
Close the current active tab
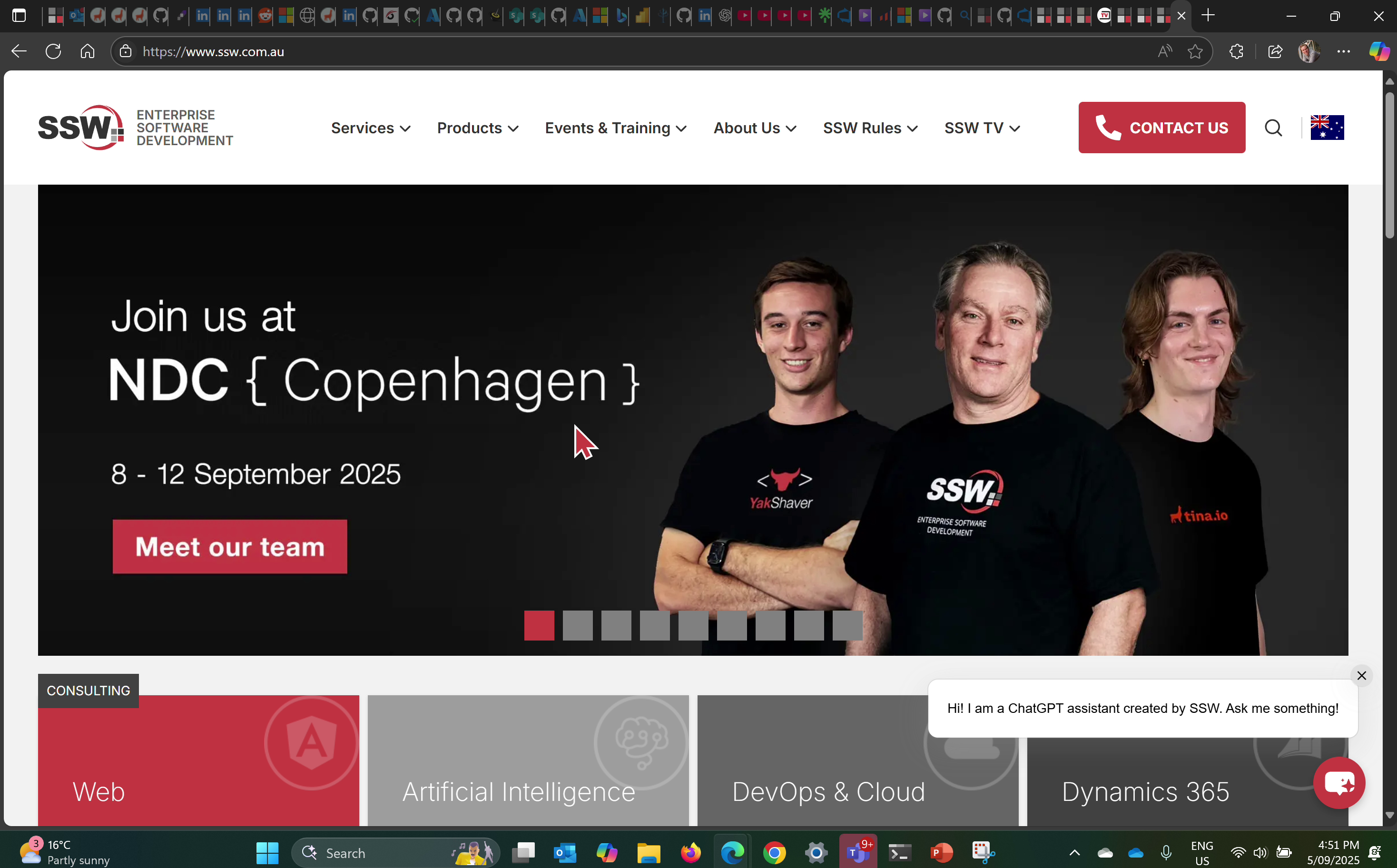[1181, 16]
